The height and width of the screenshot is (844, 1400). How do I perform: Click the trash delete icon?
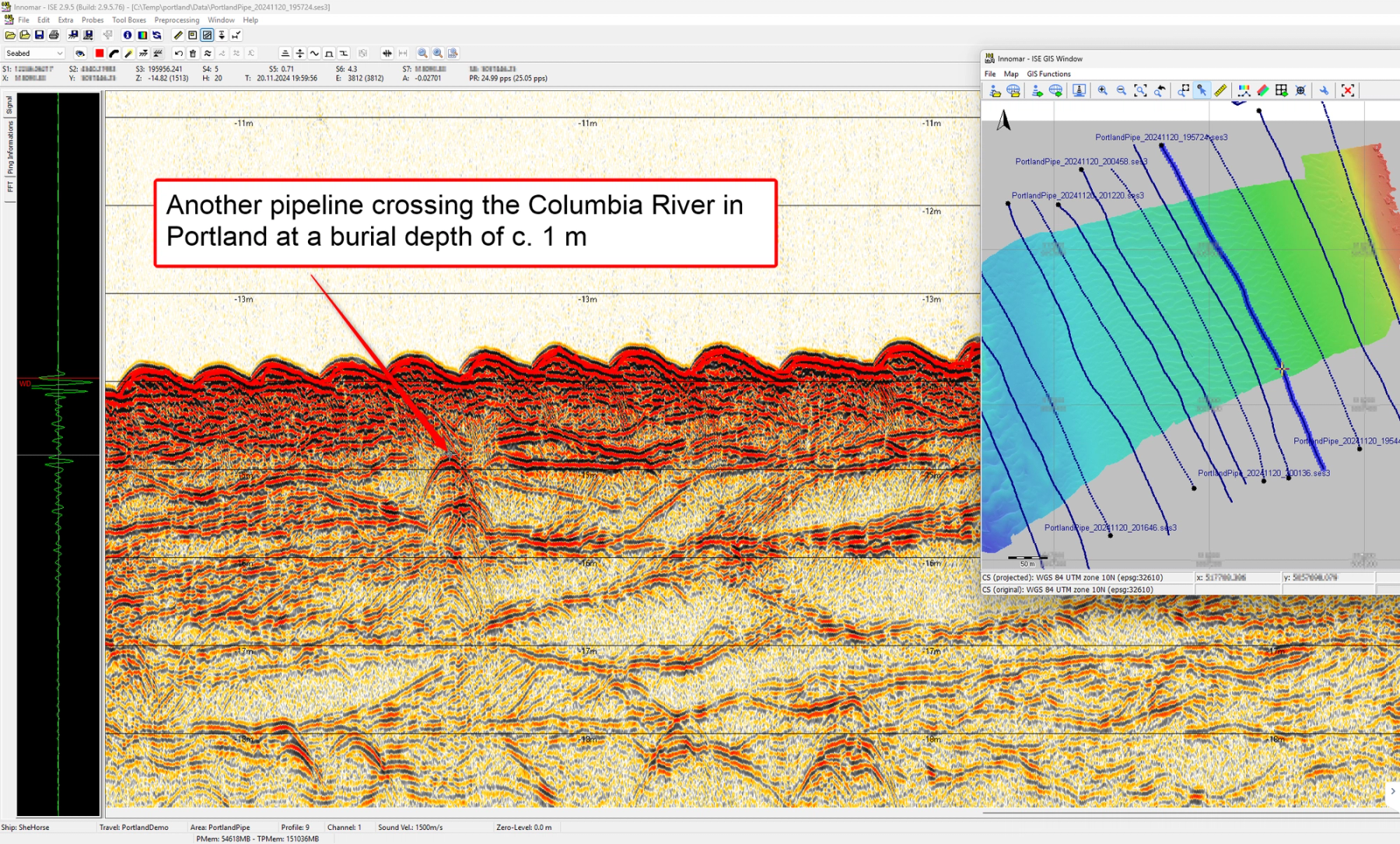[193, 53]
